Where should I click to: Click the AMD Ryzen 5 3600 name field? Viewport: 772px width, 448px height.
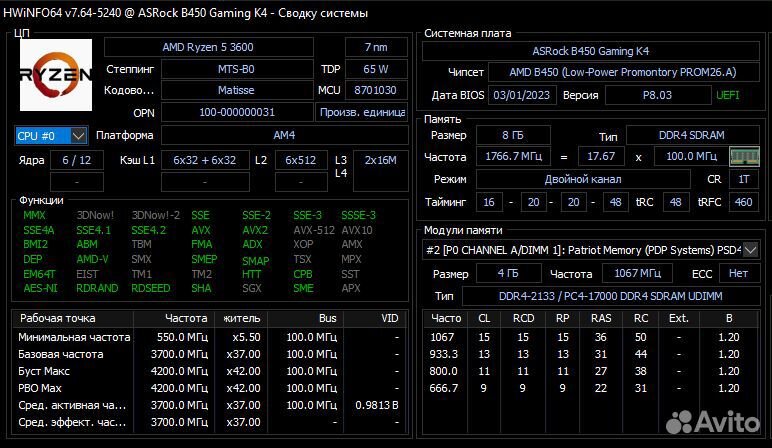[208, 47]
